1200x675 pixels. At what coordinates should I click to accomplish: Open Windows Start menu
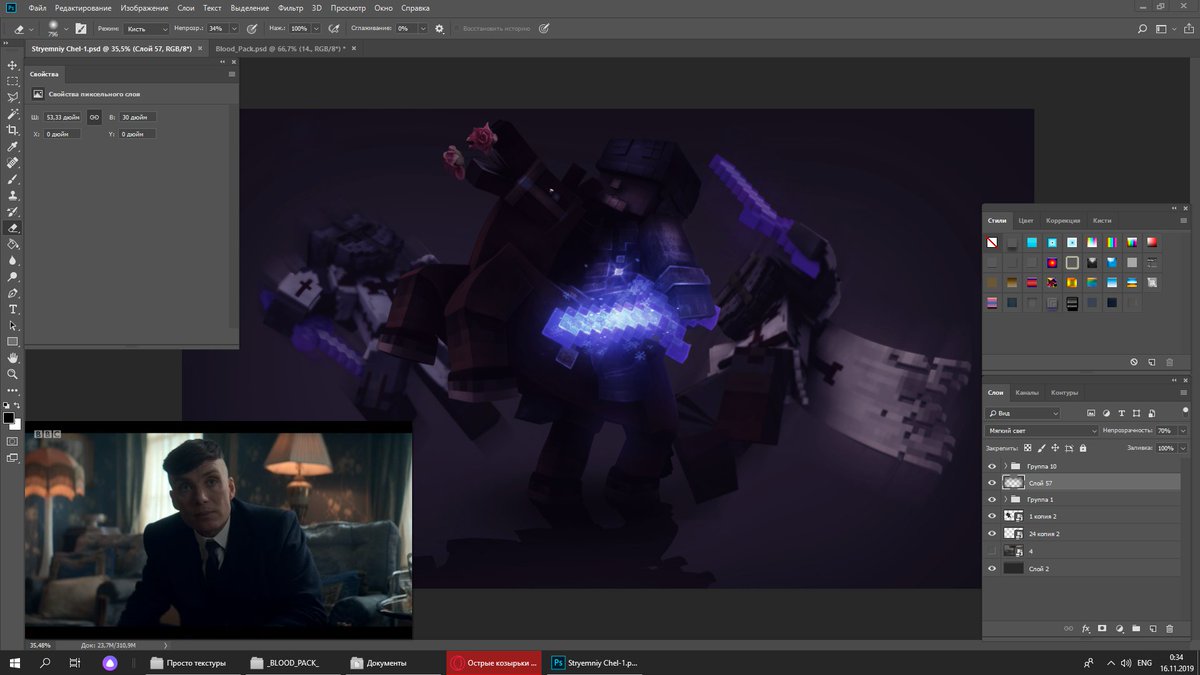(x=16, y=663)
